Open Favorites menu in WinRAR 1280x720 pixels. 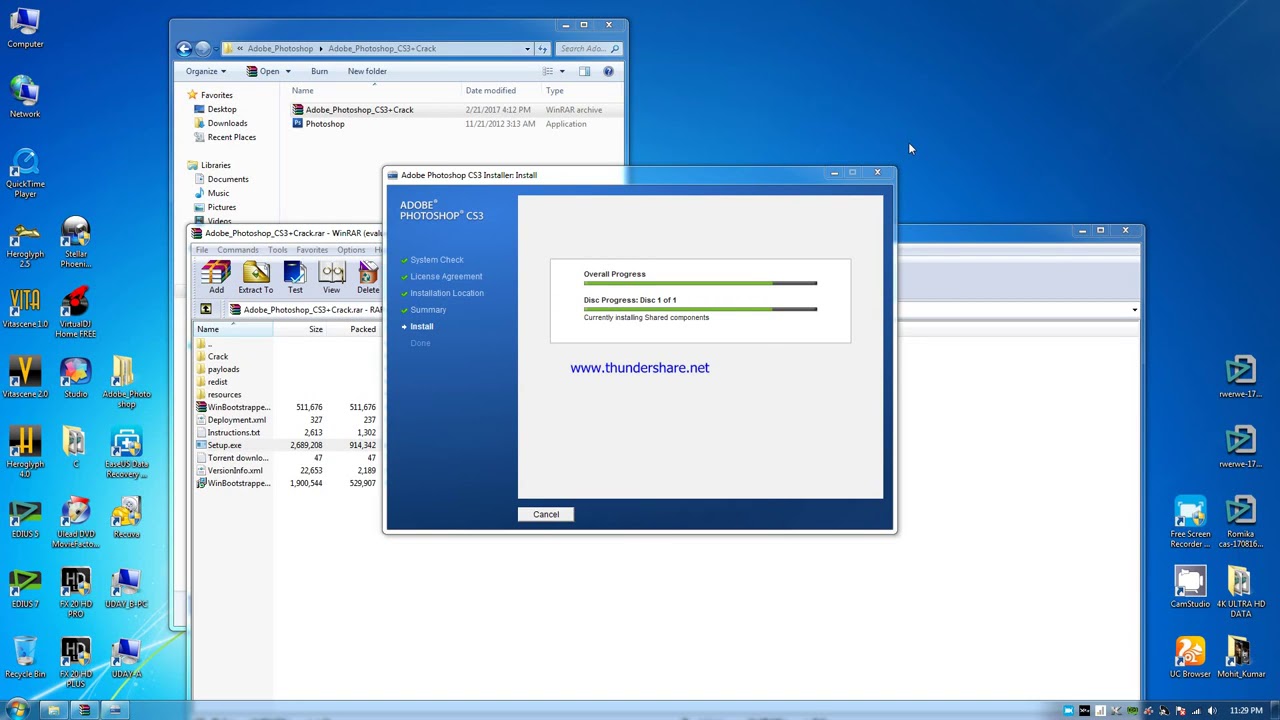[x=312, y=250]
